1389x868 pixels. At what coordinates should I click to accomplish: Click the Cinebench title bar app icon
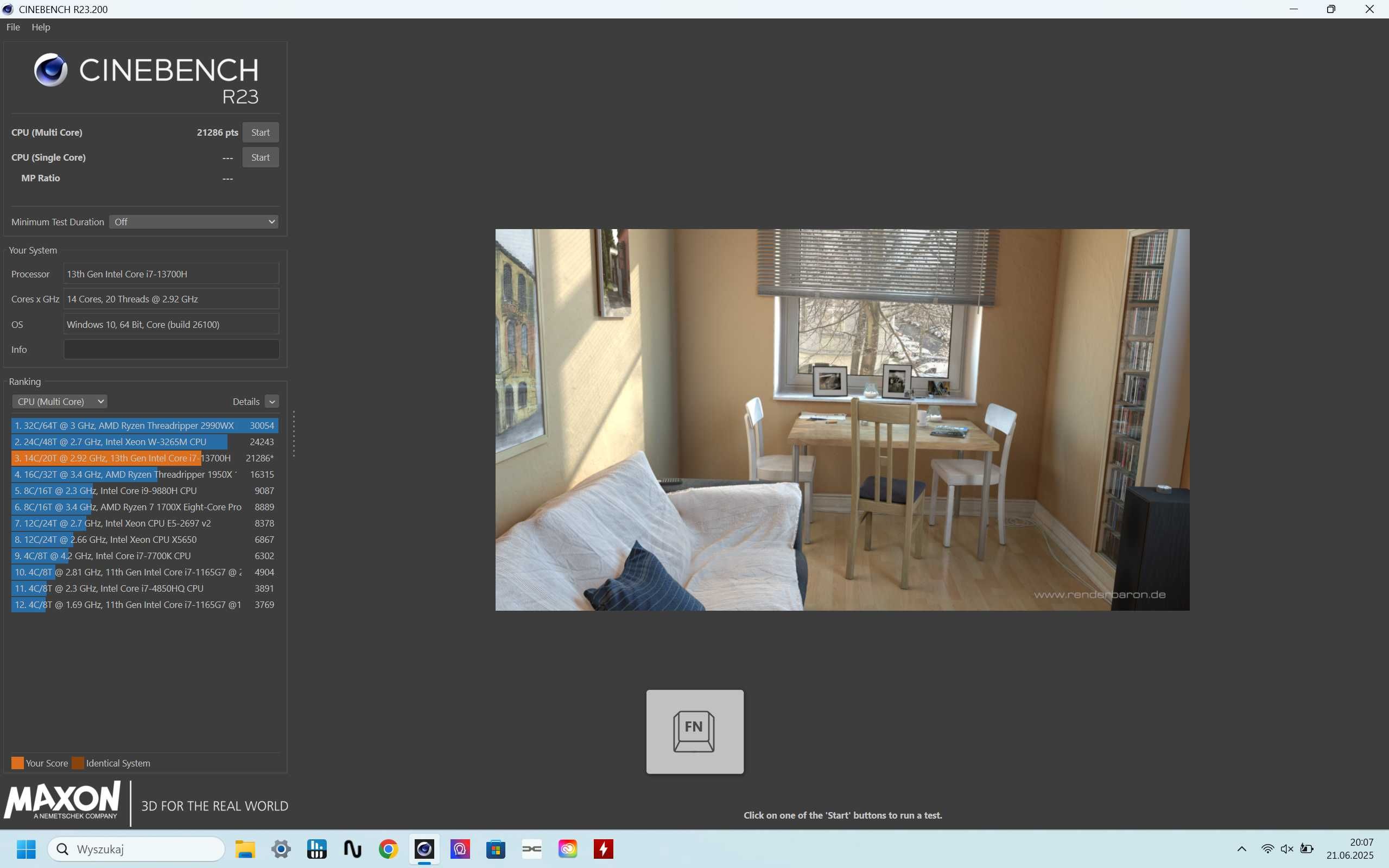8,9
